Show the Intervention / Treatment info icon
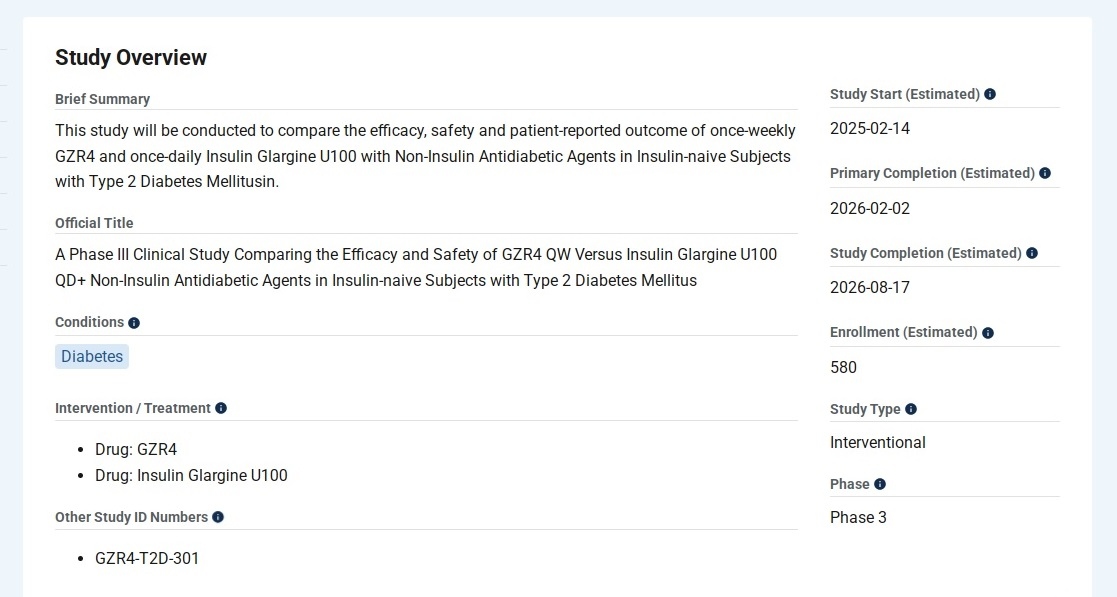This screenshot has width=1117, height=597. [221, 408]
